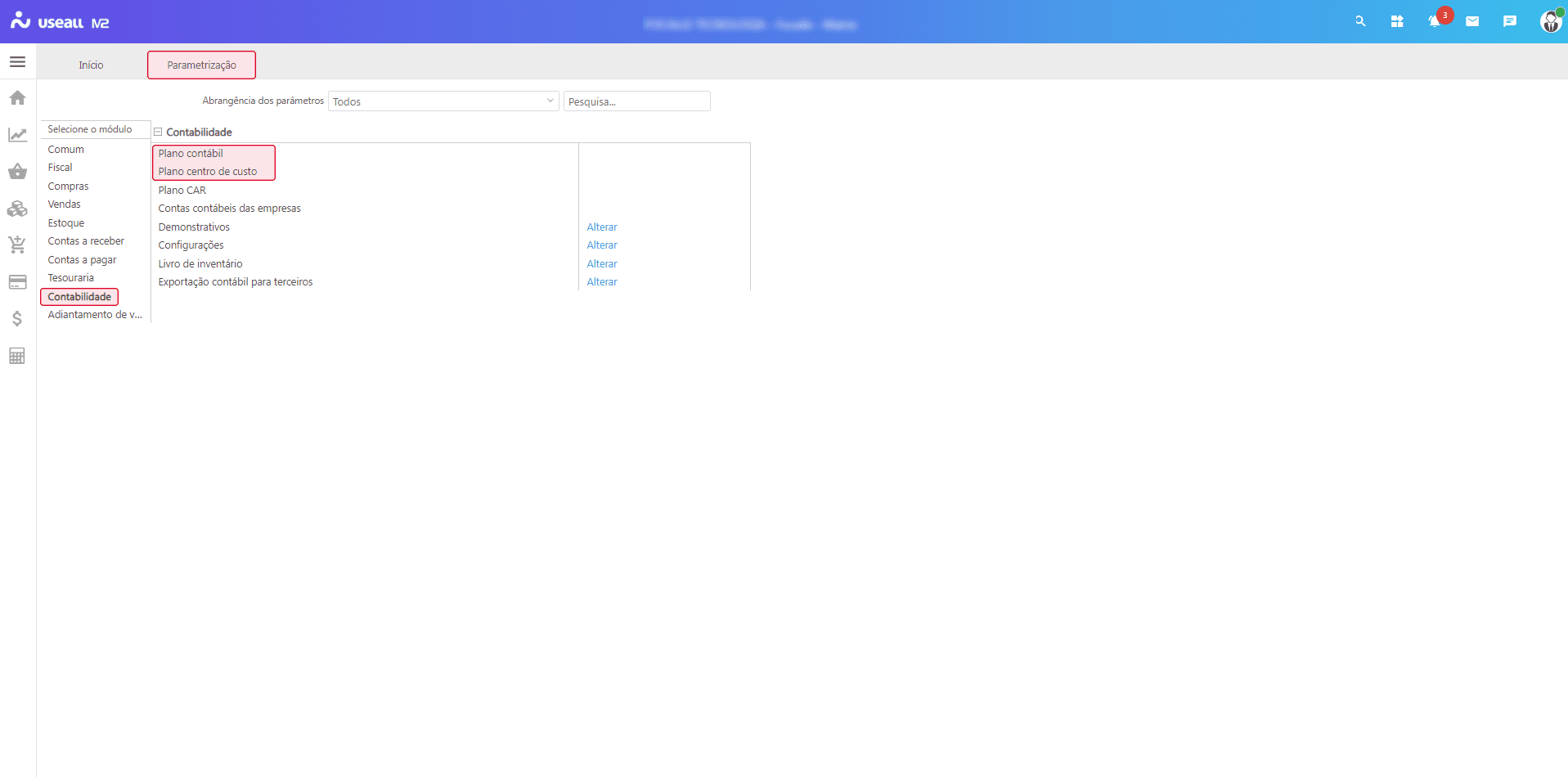
Task: Click the home icon in the left sidebar
Action: (17, 98)
